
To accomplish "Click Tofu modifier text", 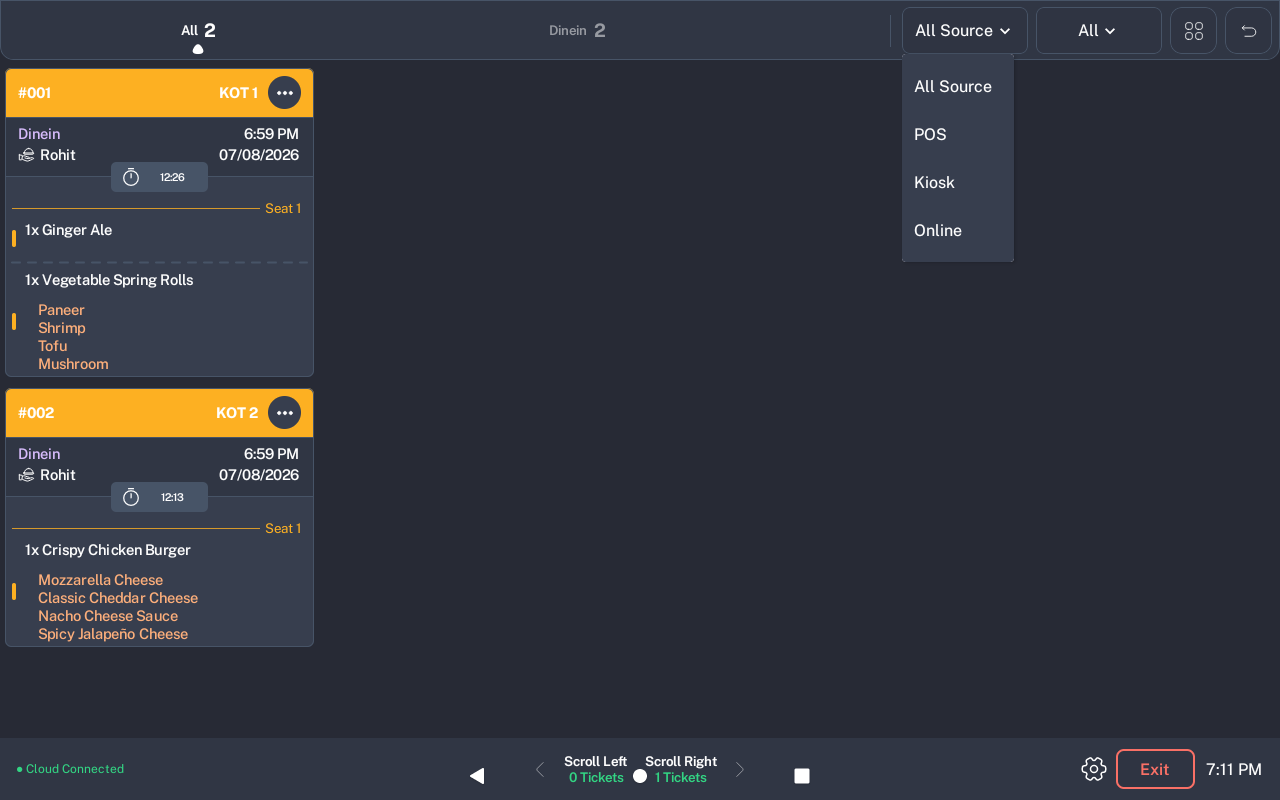I will tap(53, 346).
